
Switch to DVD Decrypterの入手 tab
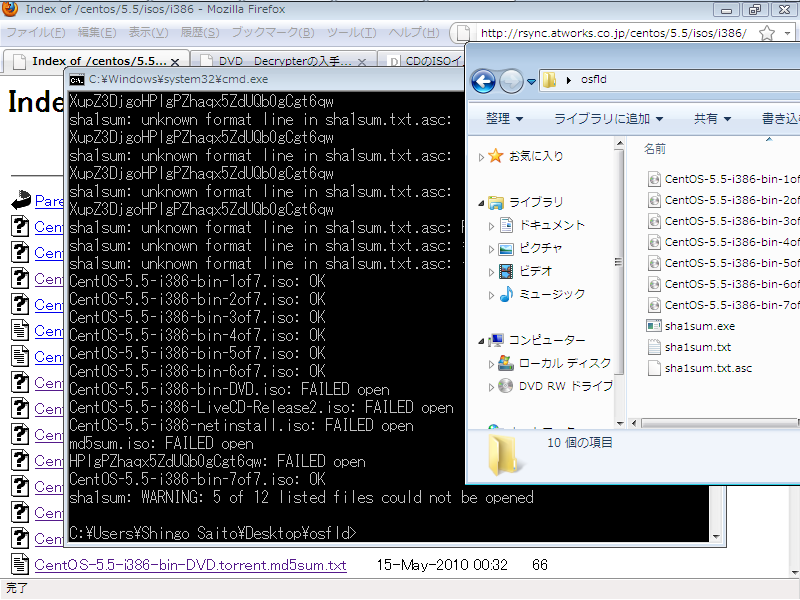coord(284,62)
